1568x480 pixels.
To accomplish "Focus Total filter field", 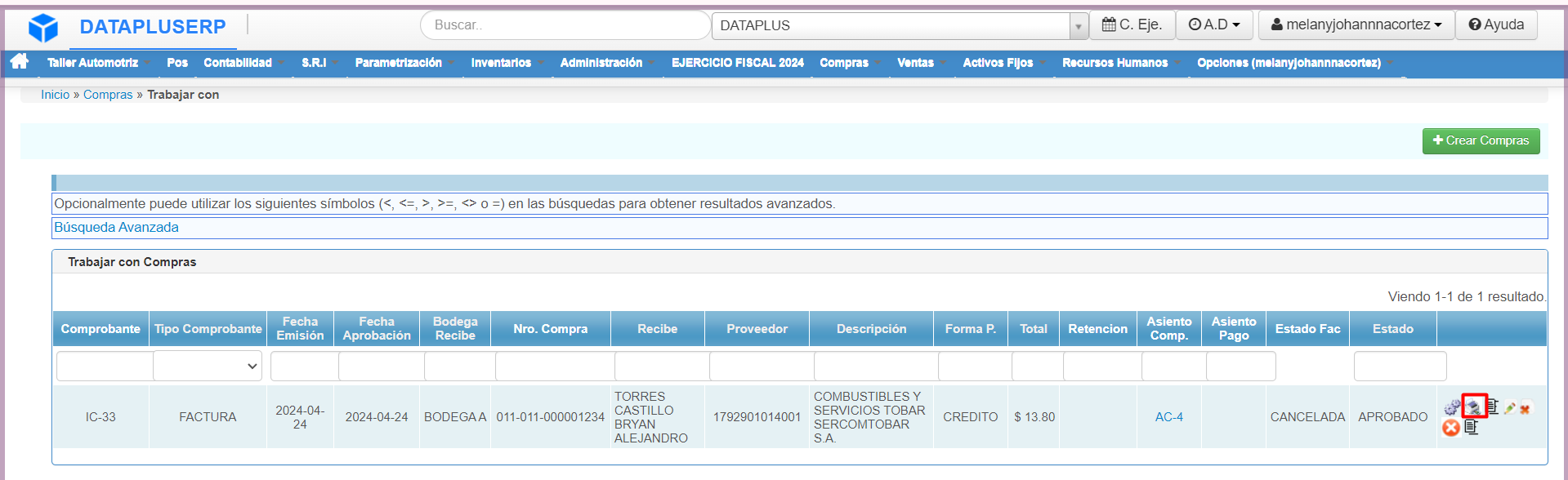I will [x=1037, y=367].
